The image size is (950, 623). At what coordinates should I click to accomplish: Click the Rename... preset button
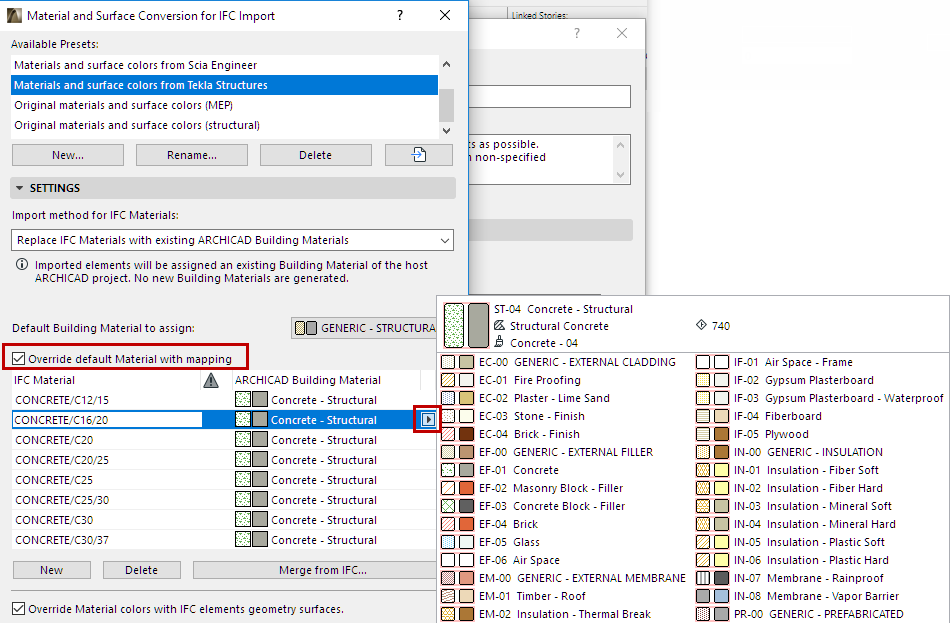191,155
